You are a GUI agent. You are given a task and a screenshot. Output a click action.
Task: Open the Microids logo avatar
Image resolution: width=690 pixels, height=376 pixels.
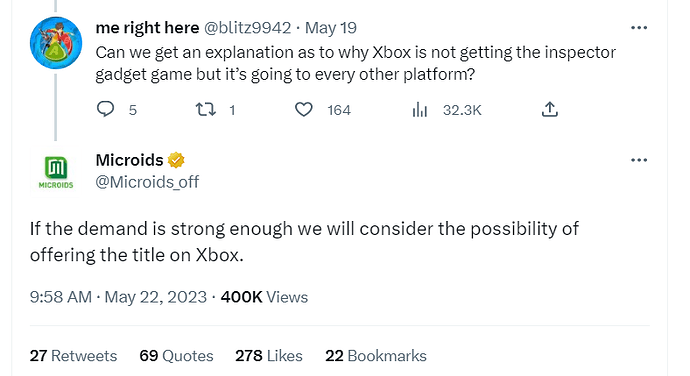click(56, 172)
